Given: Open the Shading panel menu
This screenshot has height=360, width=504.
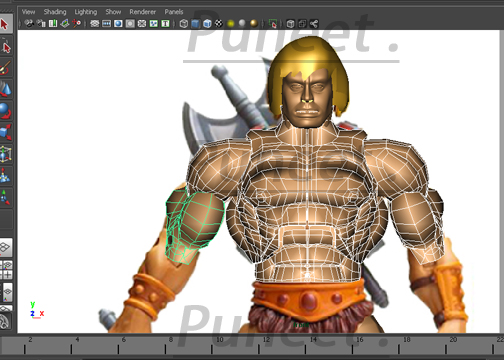Looking at the screenshot, I should [x=55, y=12].
